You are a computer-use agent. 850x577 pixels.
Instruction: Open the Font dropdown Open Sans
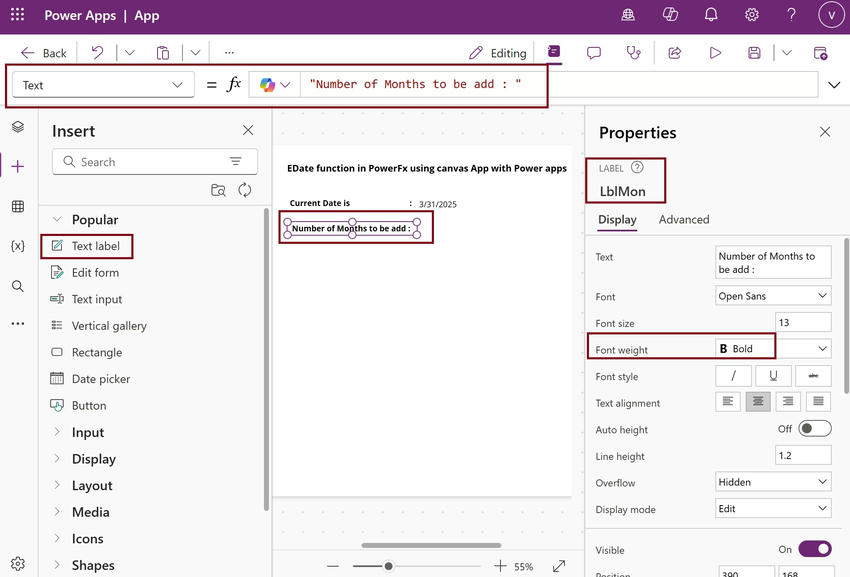773,296
